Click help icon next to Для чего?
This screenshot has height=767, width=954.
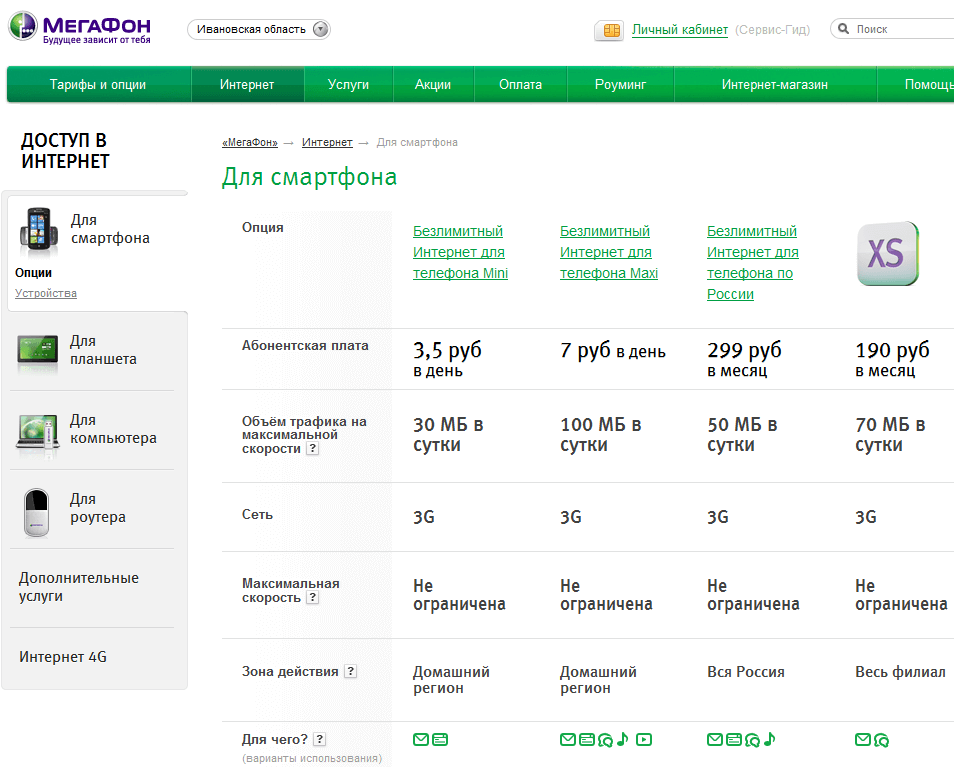[x=319, y=739]
